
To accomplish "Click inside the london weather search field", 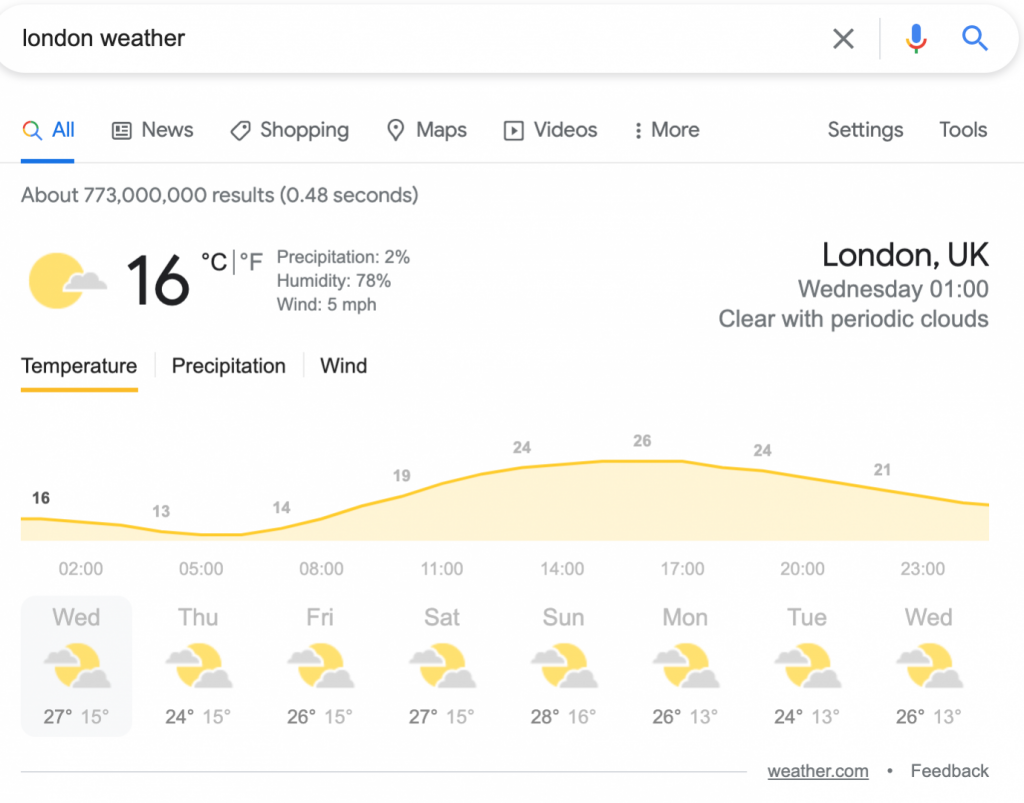I will click(x=418, y=39).
